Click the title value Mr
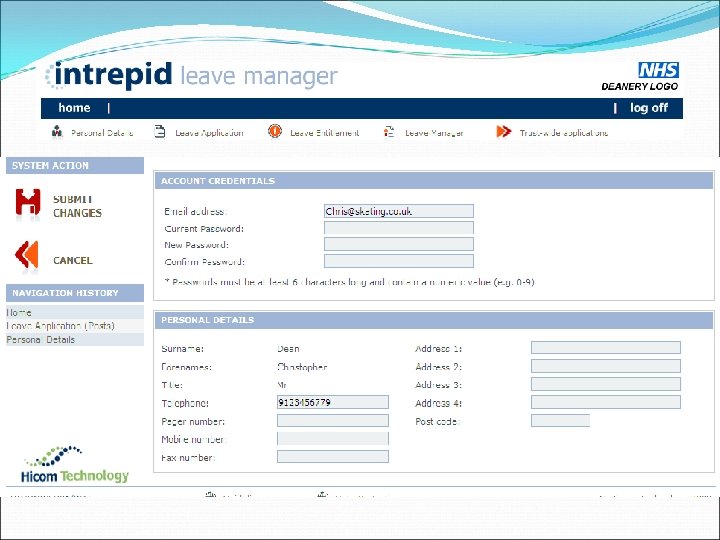 pyautogui.click(x=282, y=385)
